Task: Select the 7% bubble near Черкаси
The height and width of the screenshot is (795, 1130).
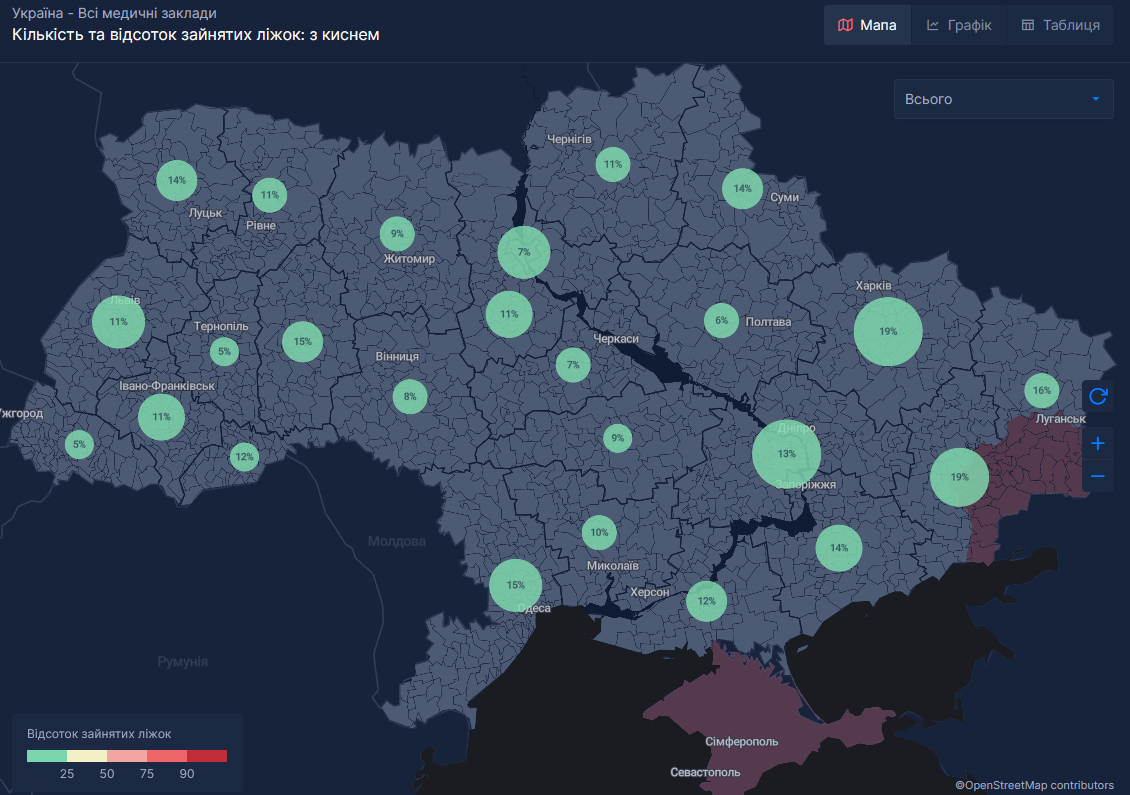Action: pyautogui.click(x=573, y=365)
